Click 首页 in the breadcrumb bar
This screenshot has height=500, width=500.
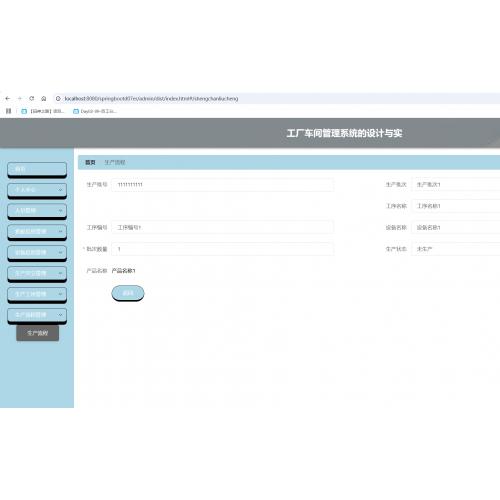90,162
